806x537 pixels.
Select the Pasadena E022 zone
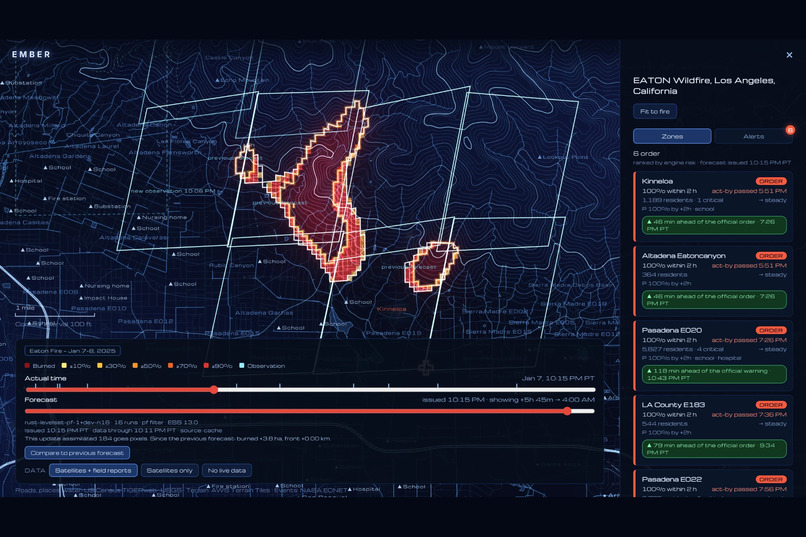coord(713,484)
